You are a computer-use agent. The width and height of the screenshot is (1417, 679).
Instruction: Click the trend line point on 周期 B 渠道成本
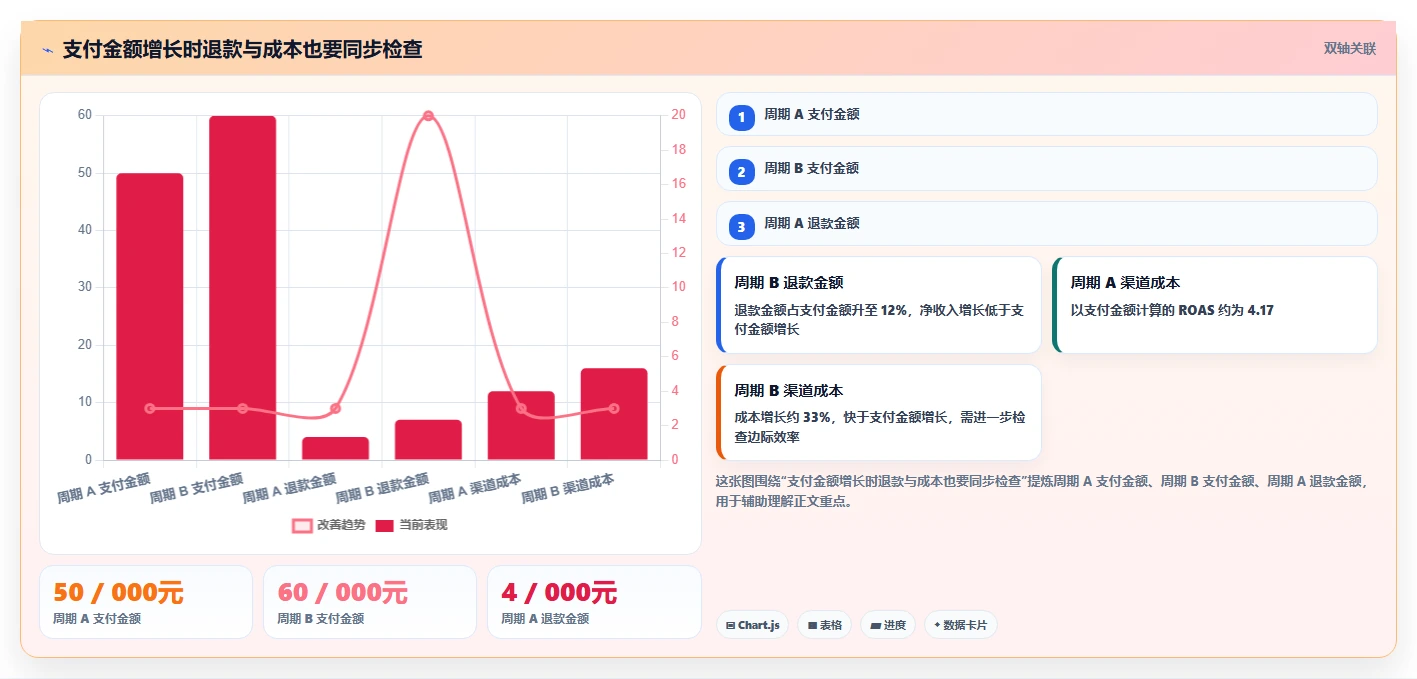click(x=614, y=408)
